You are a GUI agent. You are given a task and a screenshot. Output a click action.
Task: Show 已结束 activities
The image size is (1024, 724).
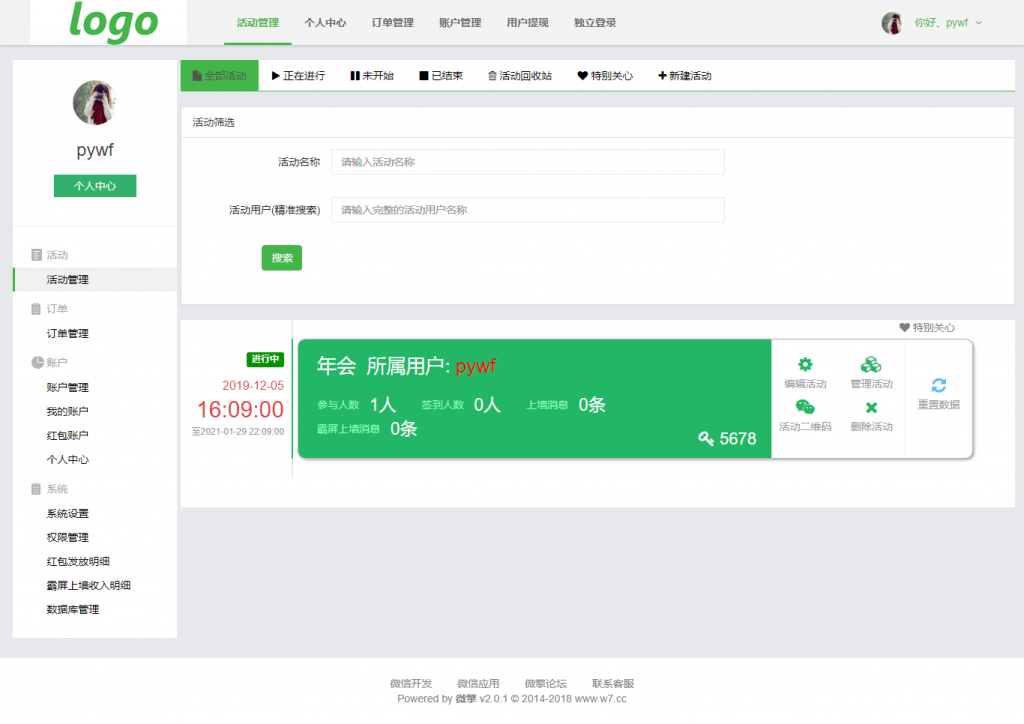441,76
